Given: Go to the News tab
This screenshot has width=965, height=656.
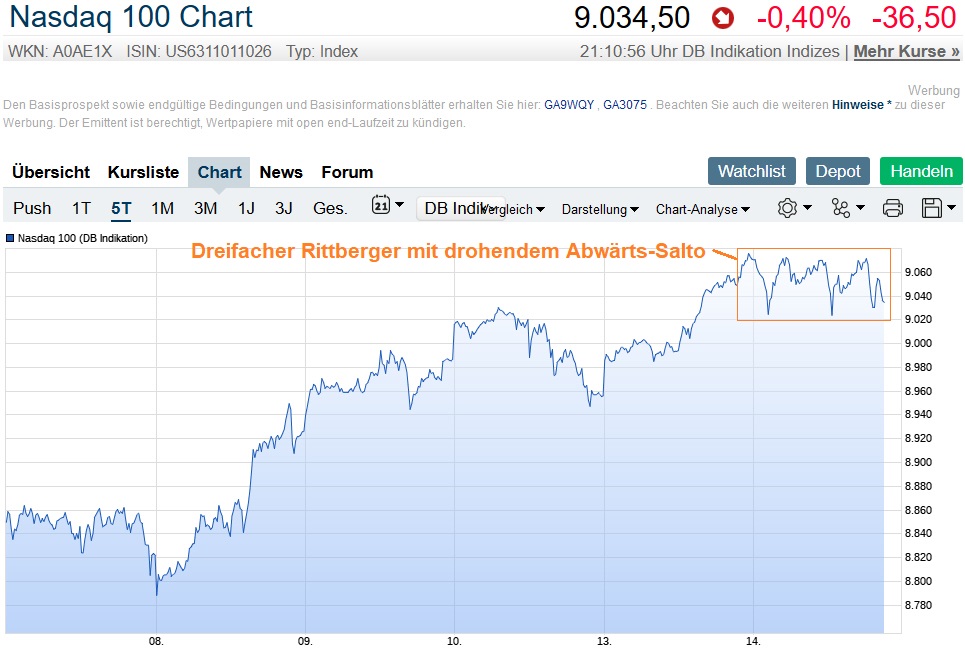Looking at the screenshot, I should (x=281, y=172).
